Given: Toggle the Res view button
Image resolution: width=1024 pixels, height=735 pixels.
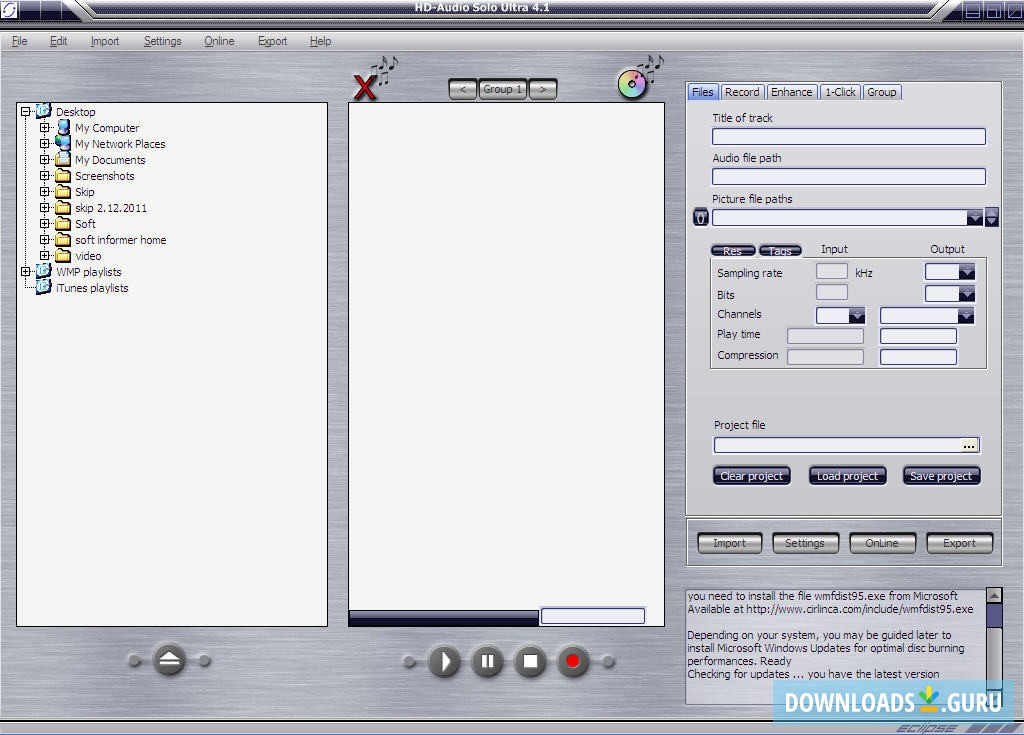Looking at the screenshot, I should click(733, 251).
